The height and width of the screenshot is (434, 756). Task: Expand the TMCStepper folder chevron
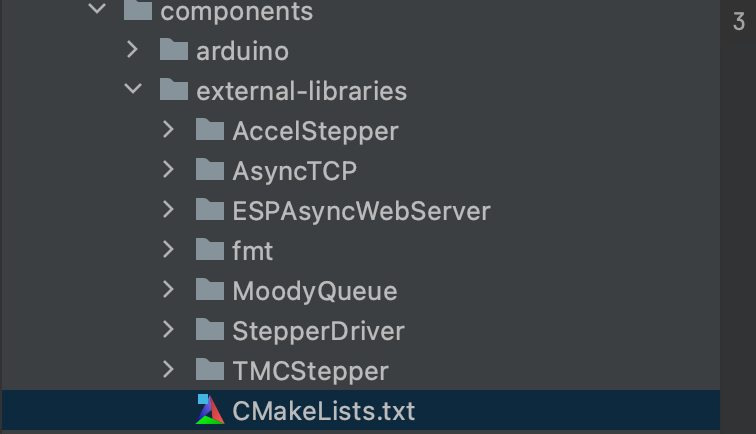[168, 369]
